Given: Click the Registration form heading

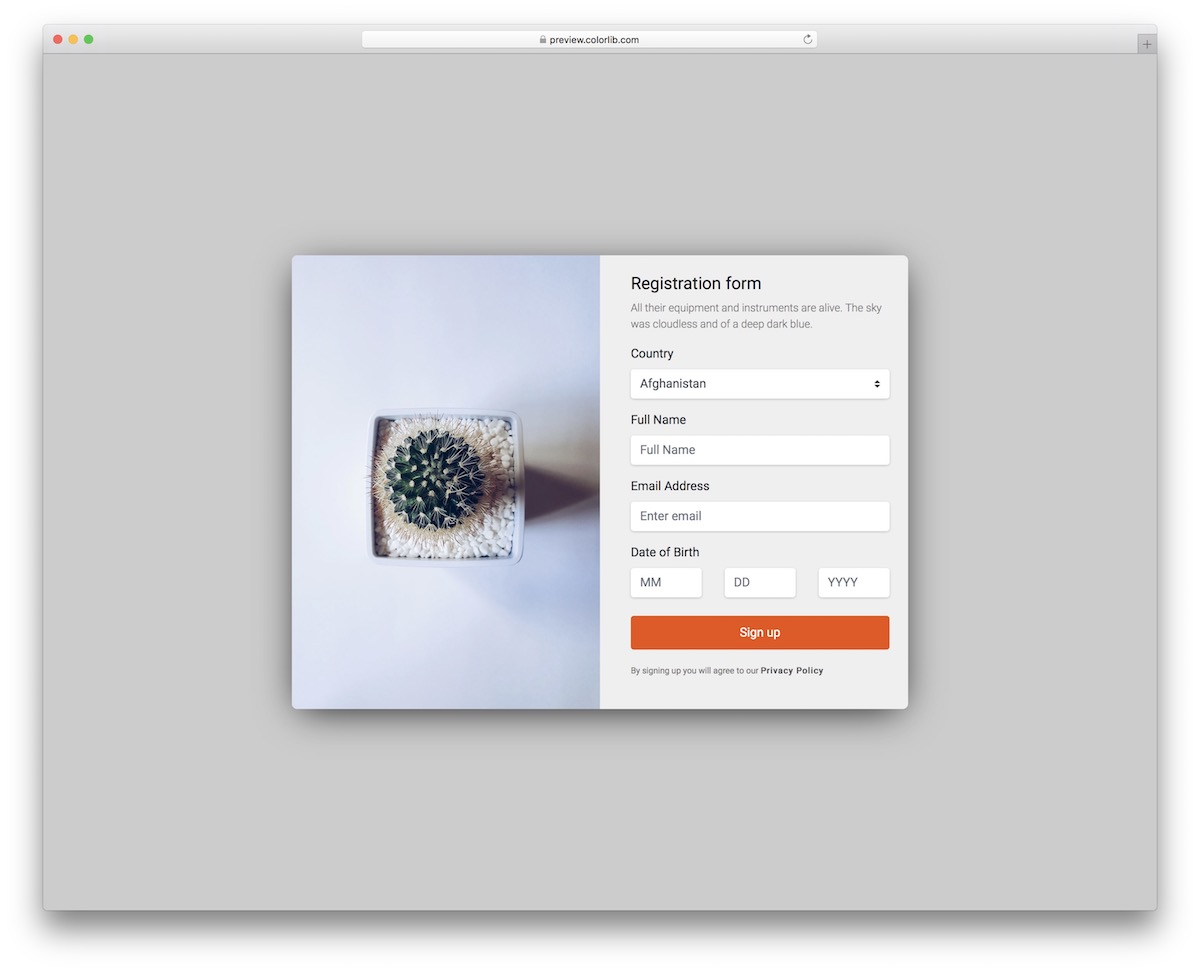Looking at the screenshot, I should pos(696,283).
